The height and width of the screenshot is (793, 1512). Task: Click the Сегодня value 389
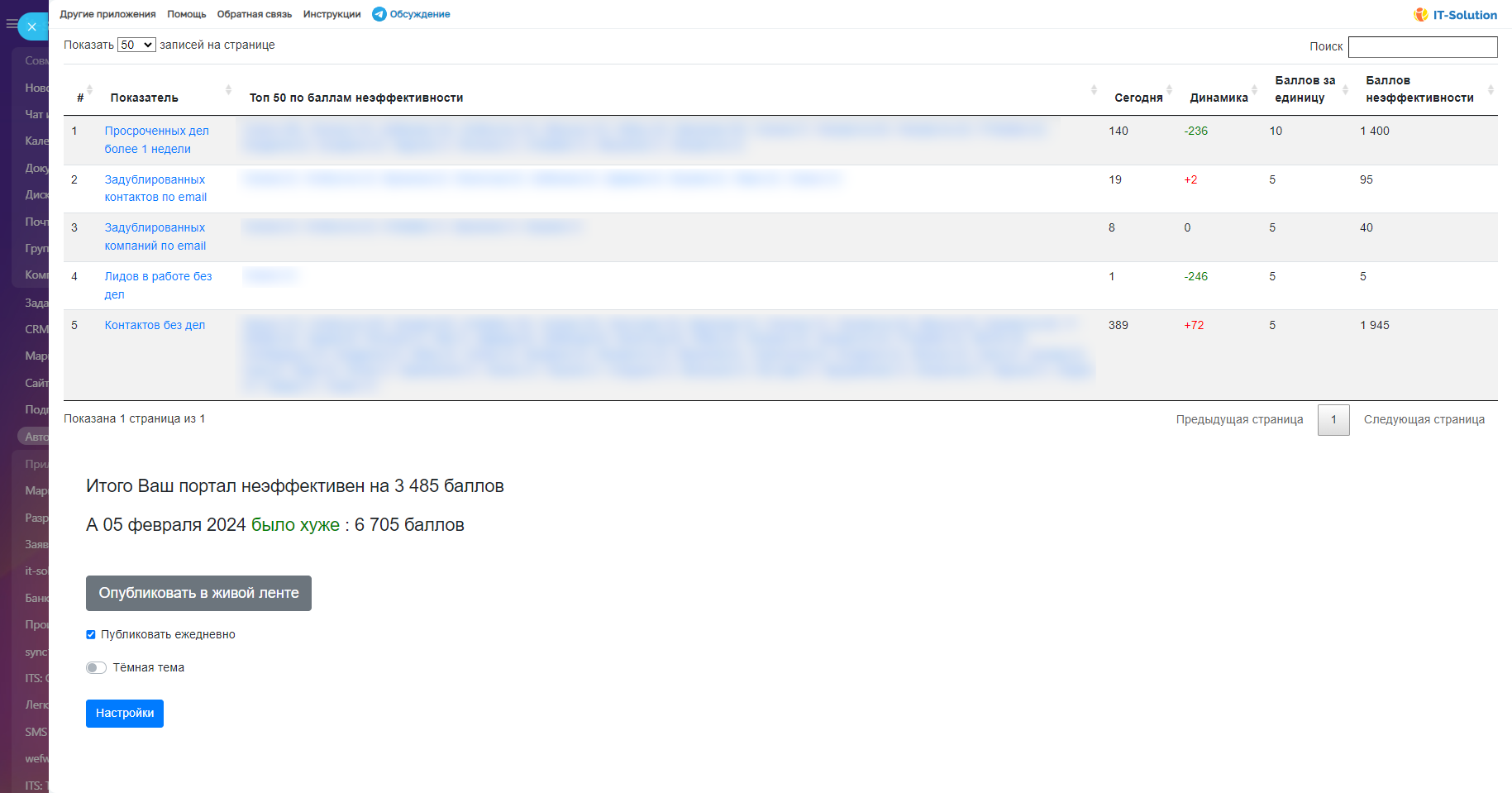1118,325
